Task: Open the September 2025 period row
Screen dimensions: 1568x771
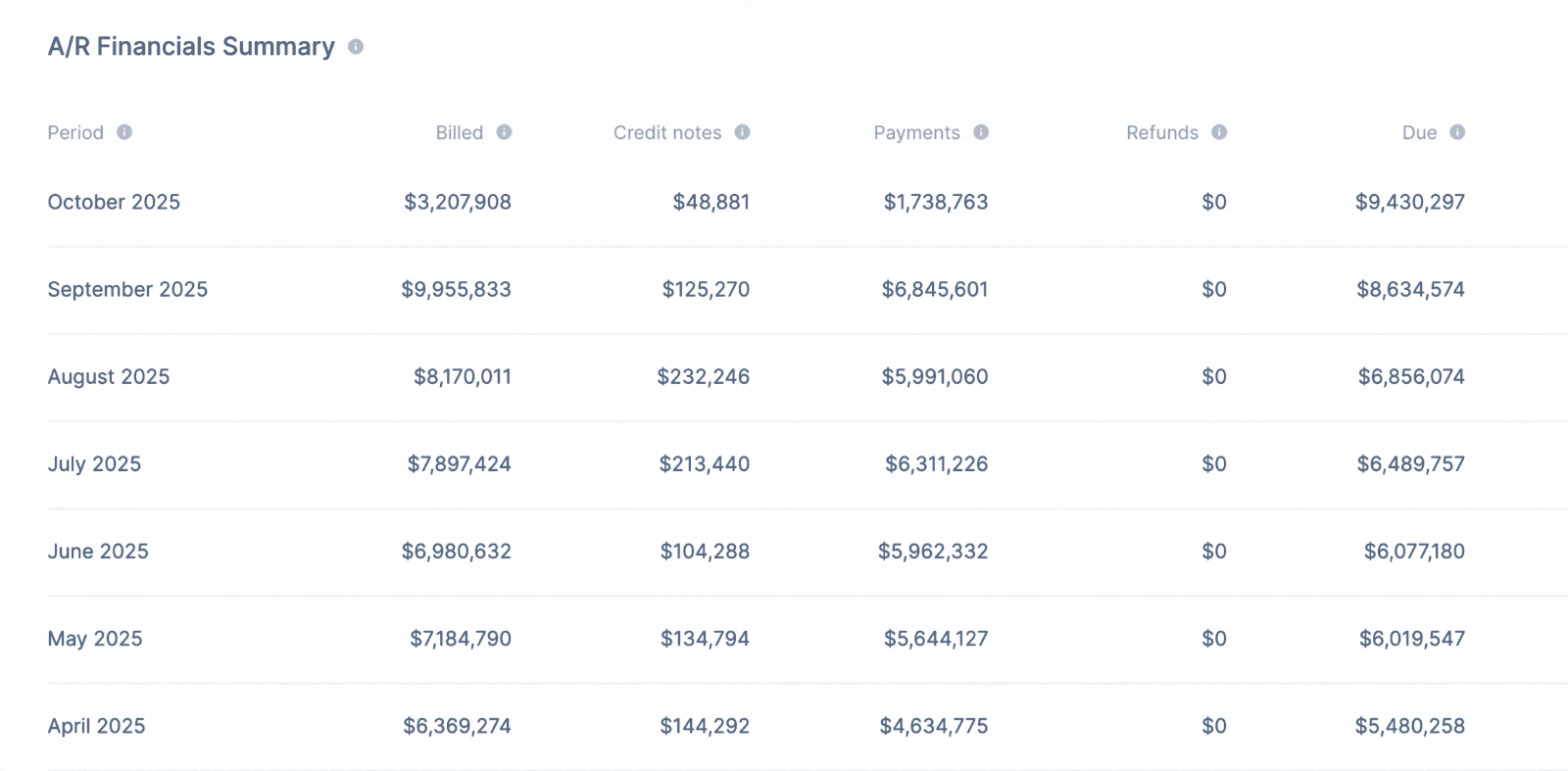Action: coord(127,289)
